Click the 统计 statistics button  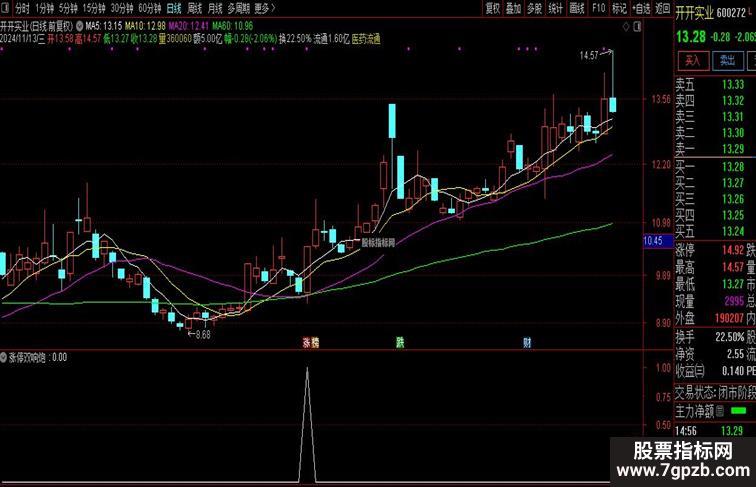pos(556,8)
